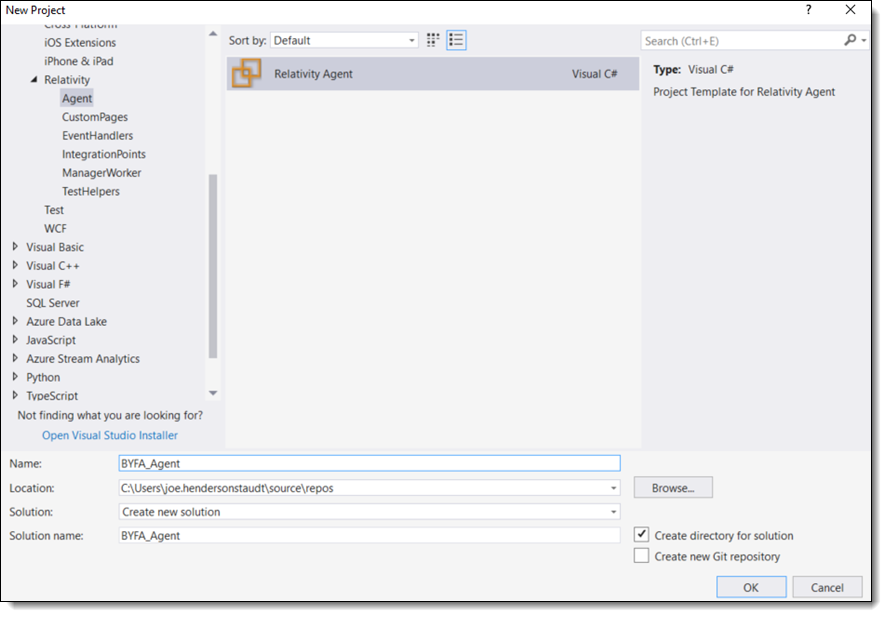
Task: Expand the Visual Basic node
Action: pos(15,247)
